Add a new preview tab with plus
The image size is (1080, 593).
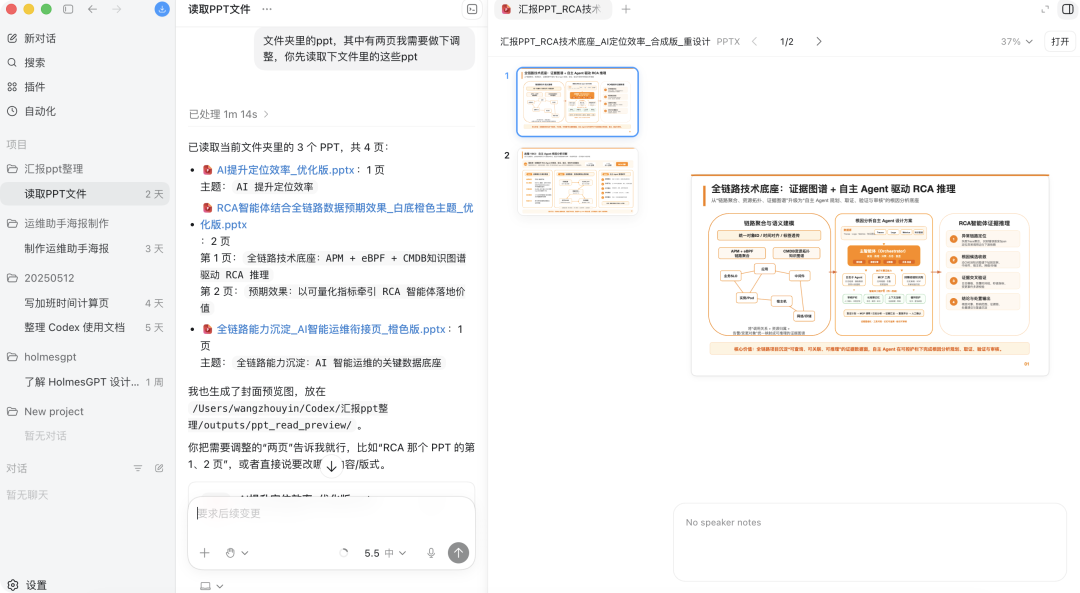tap(625, 9)
